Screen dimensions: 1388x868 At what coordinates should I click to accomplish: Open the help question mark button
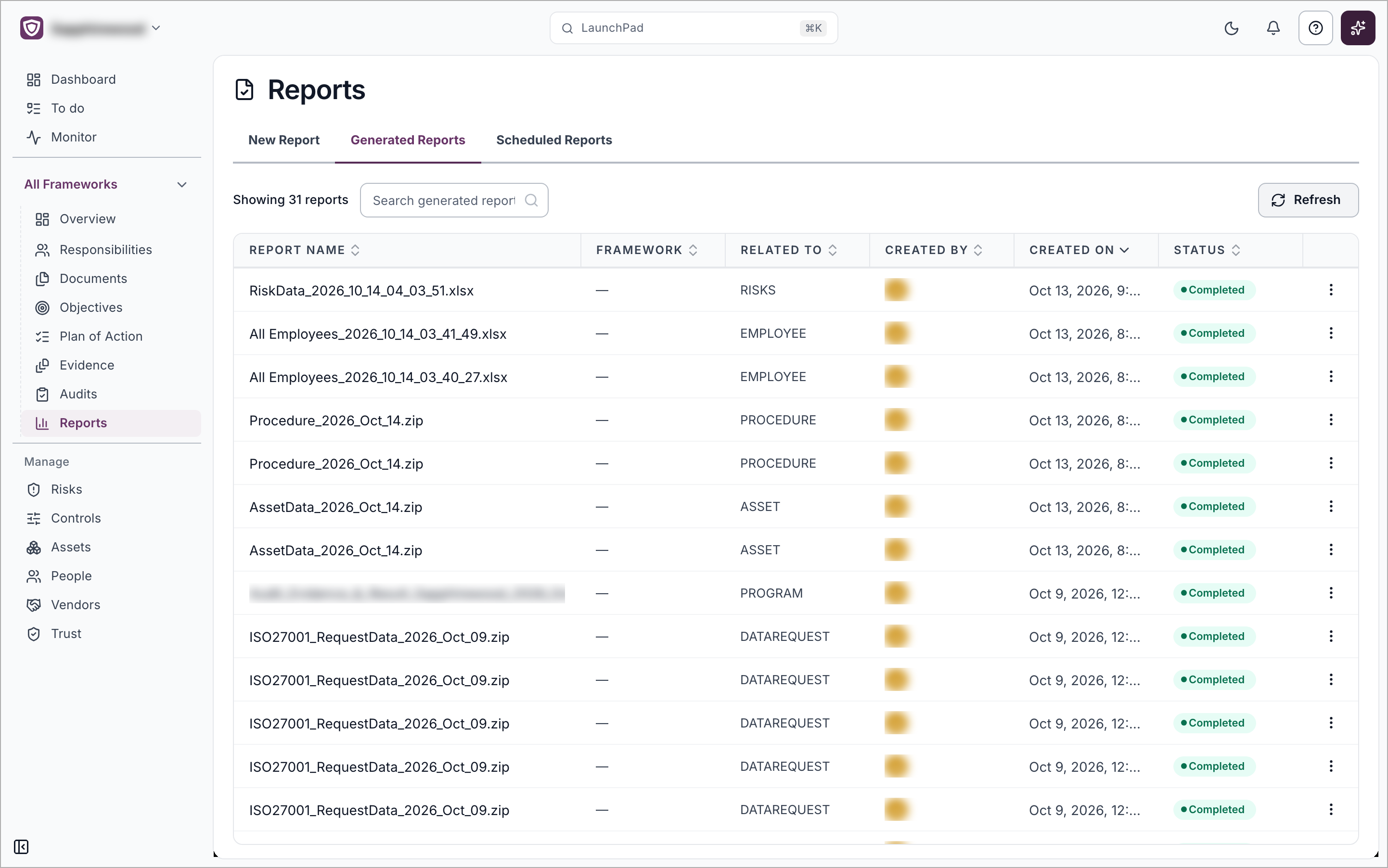point(1315,27)
